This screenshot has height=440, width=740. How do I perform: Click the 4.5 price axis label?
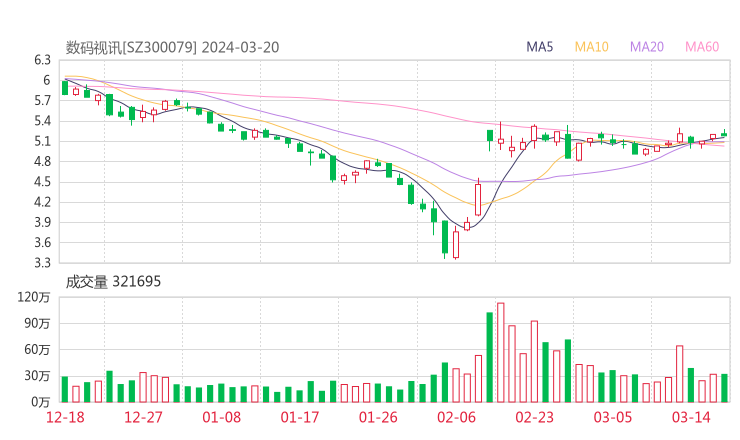point(42,182)
